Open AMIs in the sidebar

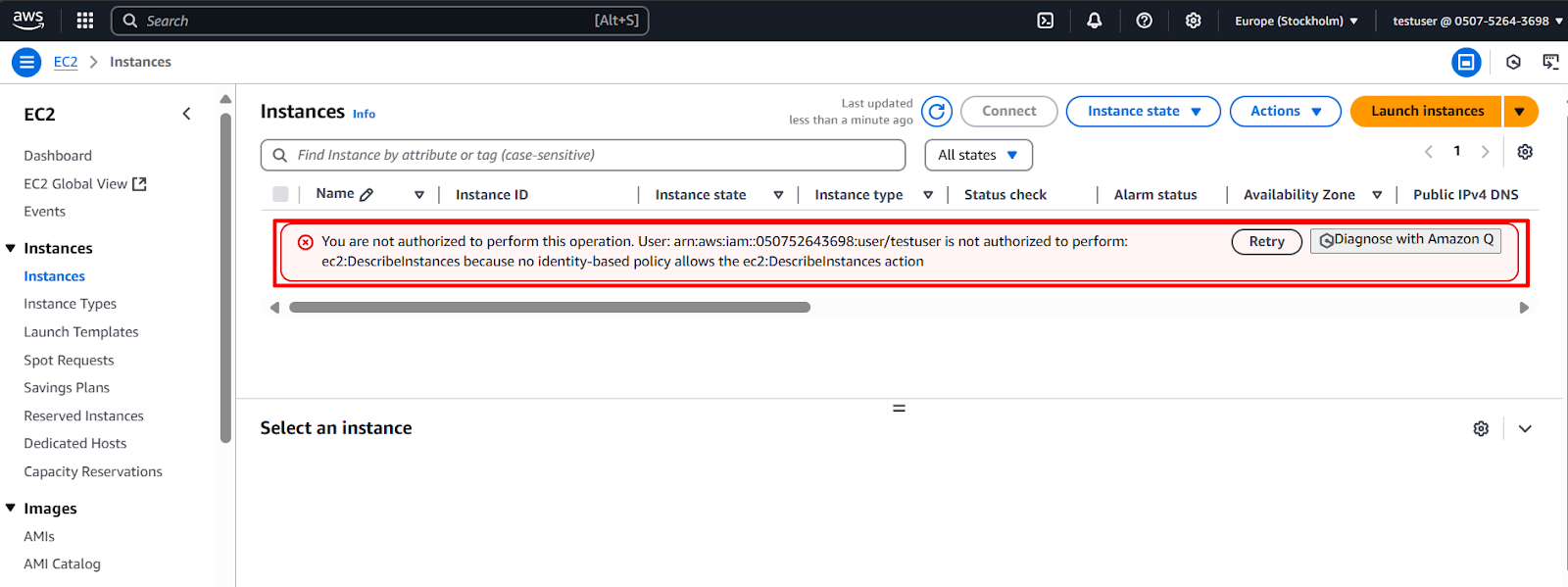click(x=39, y=537)
